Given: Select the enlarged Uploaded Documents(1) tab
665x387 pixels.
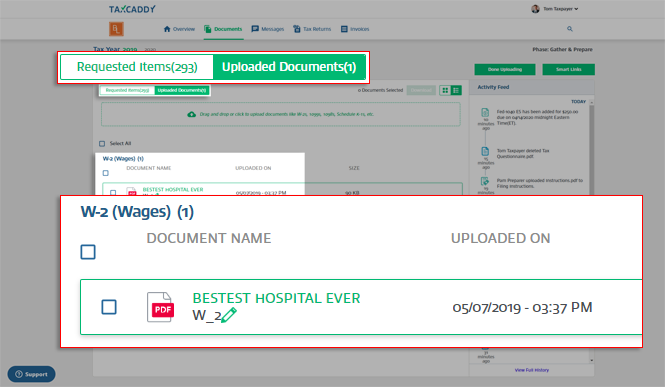Looking at the screenshot, I should pos(289,67).
